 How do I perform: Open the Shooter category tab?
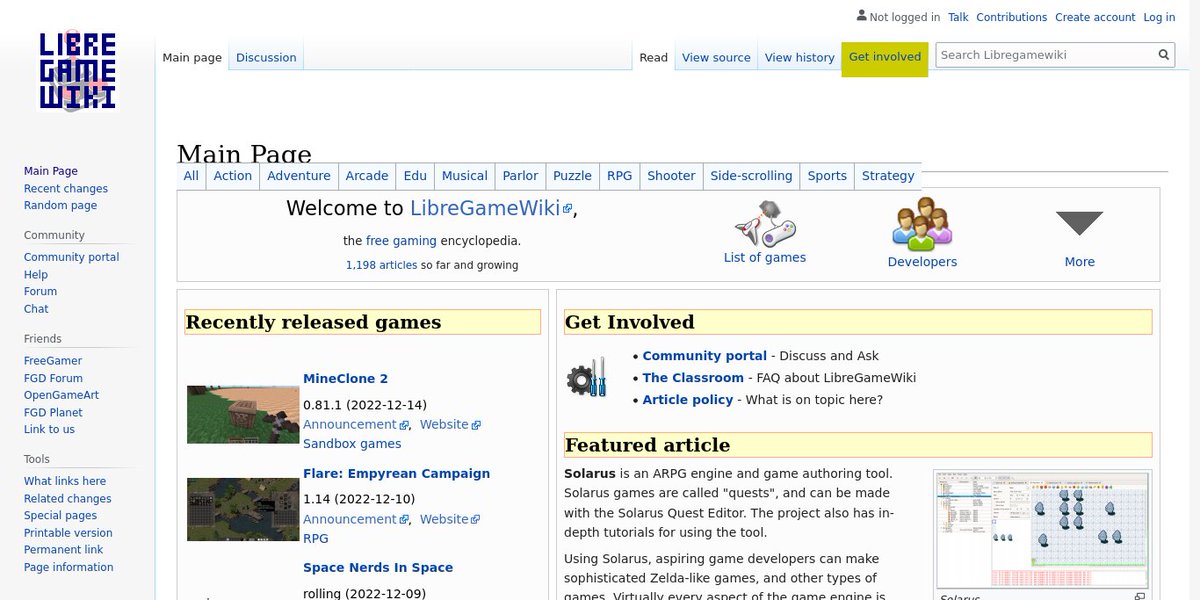[x=670, y=175]
